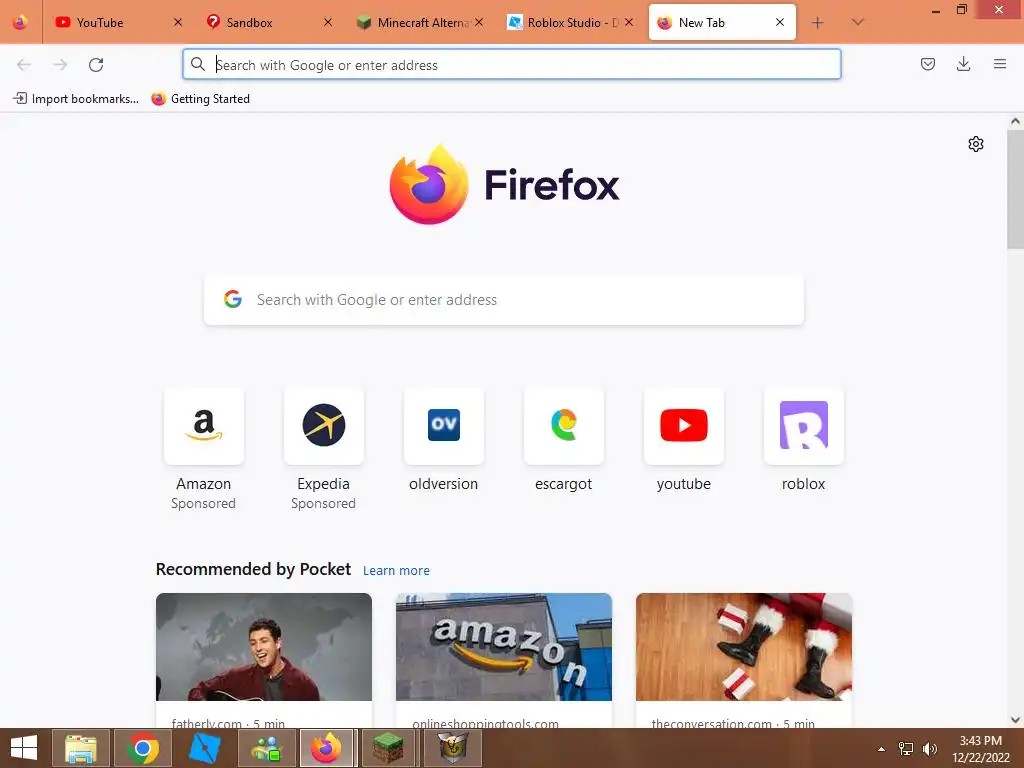Open the shield-box taskbar app icon
The width and height of the screenshot is (1024, 768).
tap(453, 748)
